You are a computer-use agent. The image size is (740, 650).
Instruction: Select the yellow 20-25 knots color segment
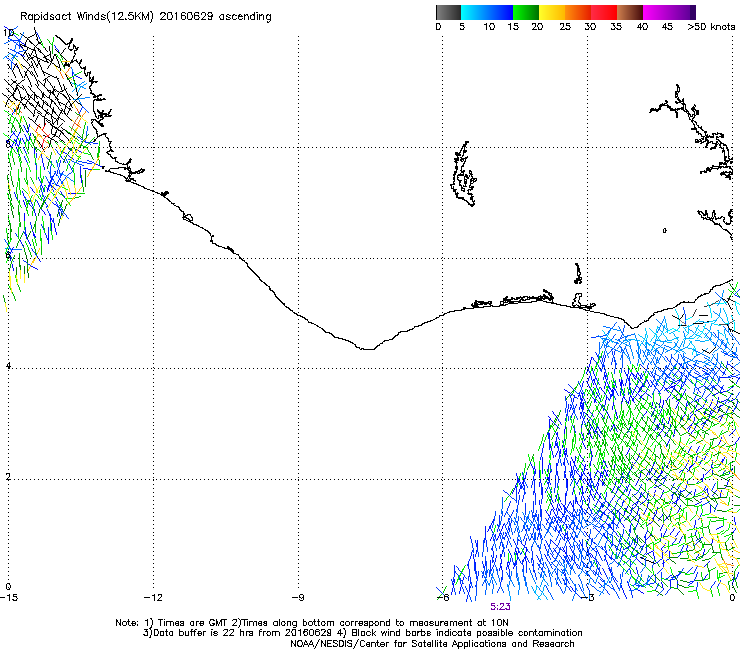pyautogui.click(x=552, y=12)
